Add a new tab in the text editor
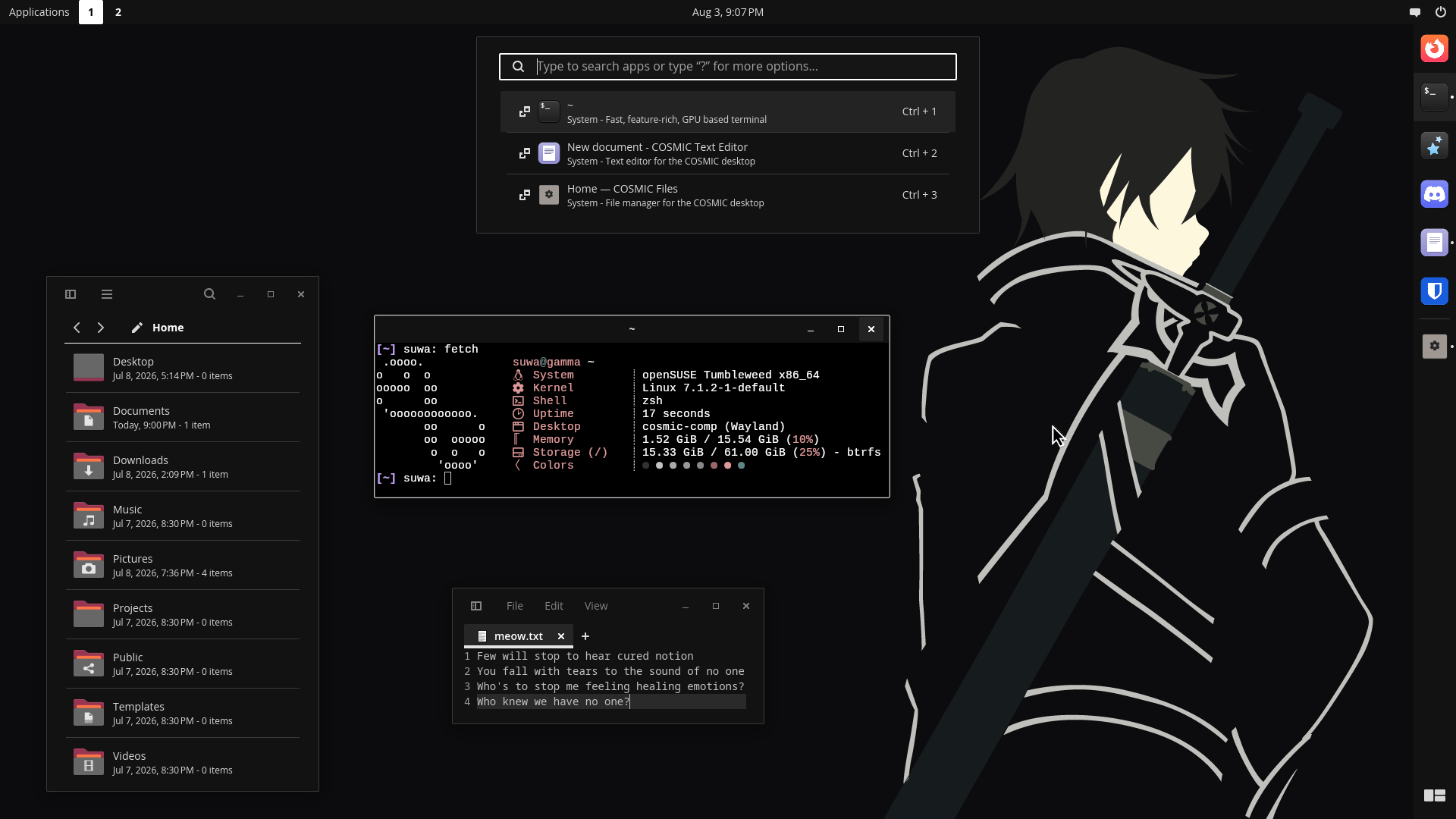1456x819 pixels. click(585, 636)
